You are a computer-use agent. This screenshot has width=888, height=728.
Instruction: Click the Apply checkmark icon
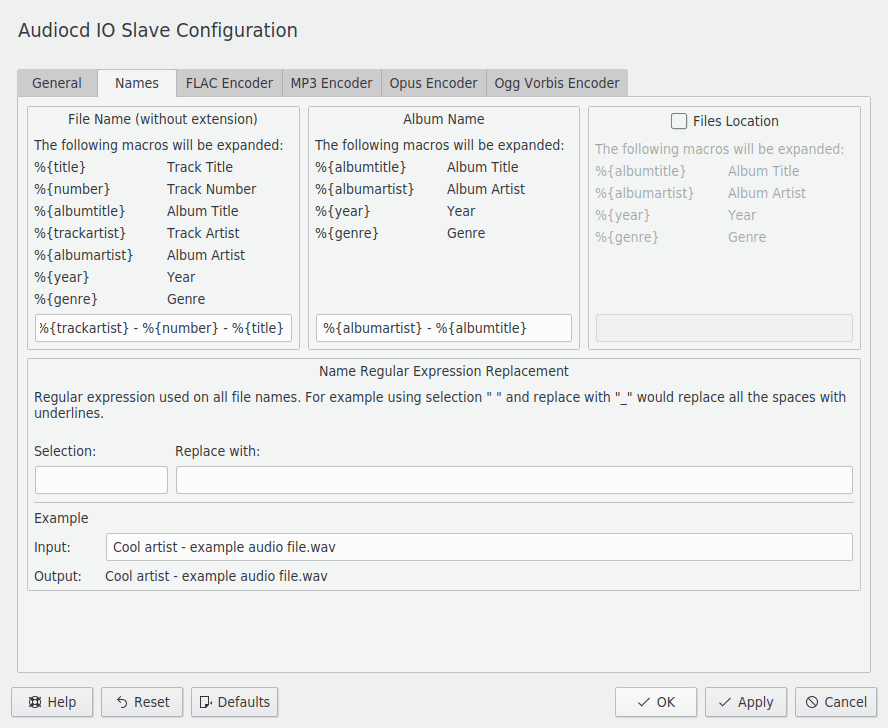tap(725, 702)
